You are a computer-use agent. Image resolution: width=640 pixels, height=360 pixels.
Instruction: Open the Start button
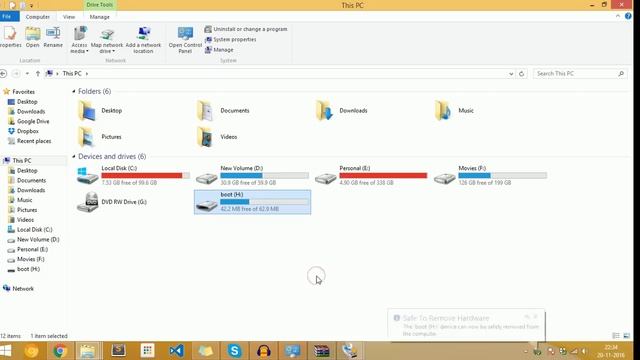pos(6,351)
